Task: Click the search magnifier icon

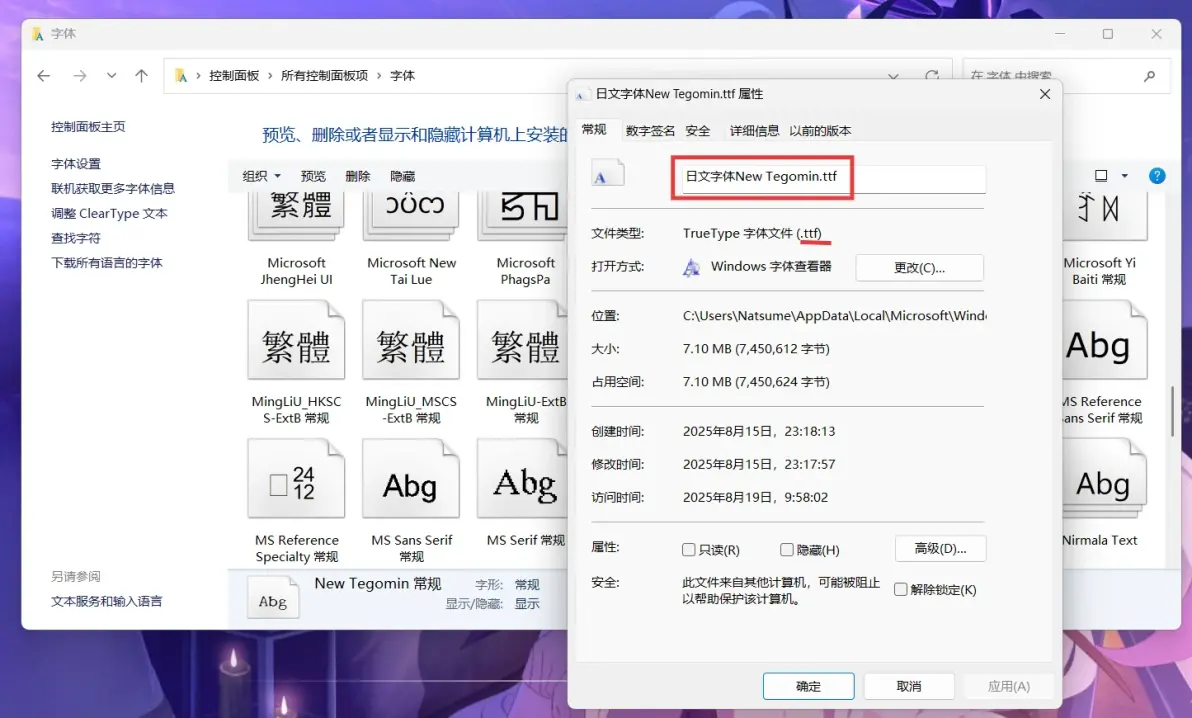Action: click(1149, 75)
